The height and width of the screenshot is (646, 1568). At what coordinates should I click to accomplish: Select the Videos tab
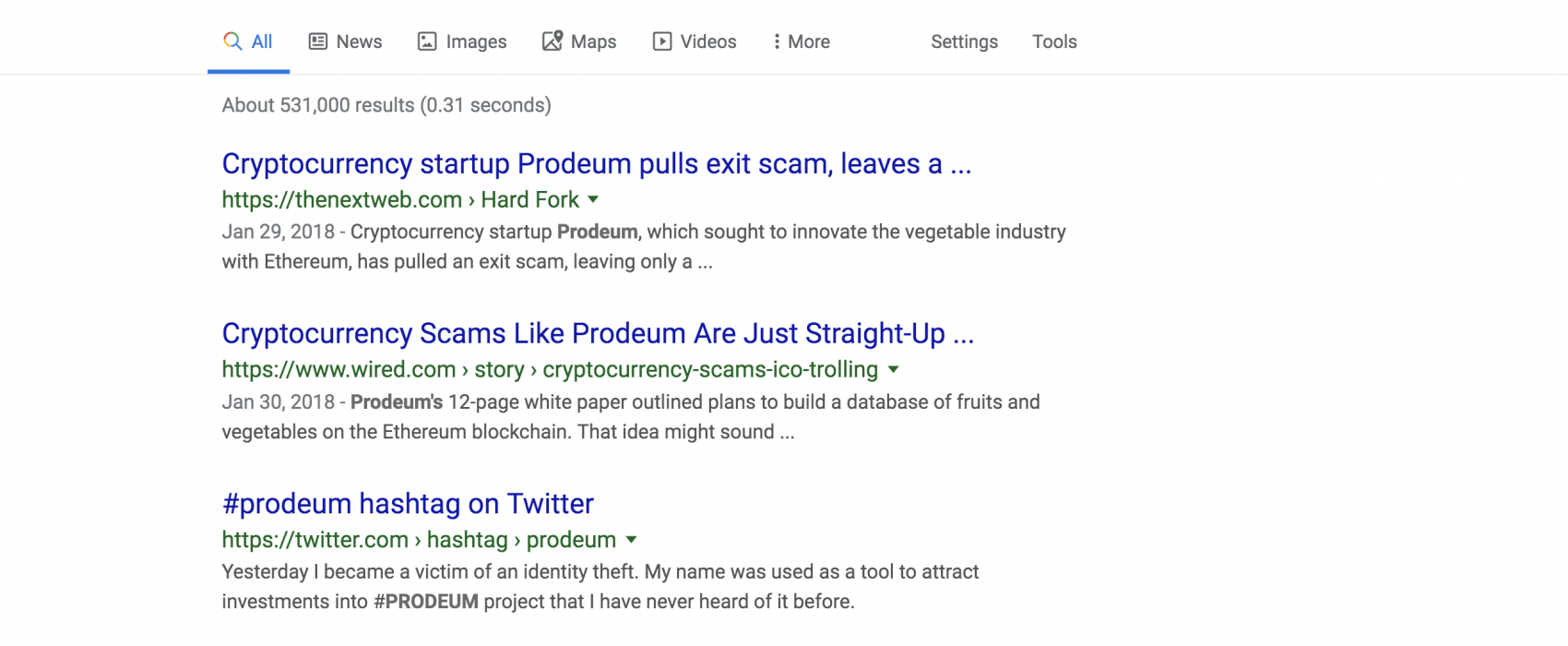695,42
